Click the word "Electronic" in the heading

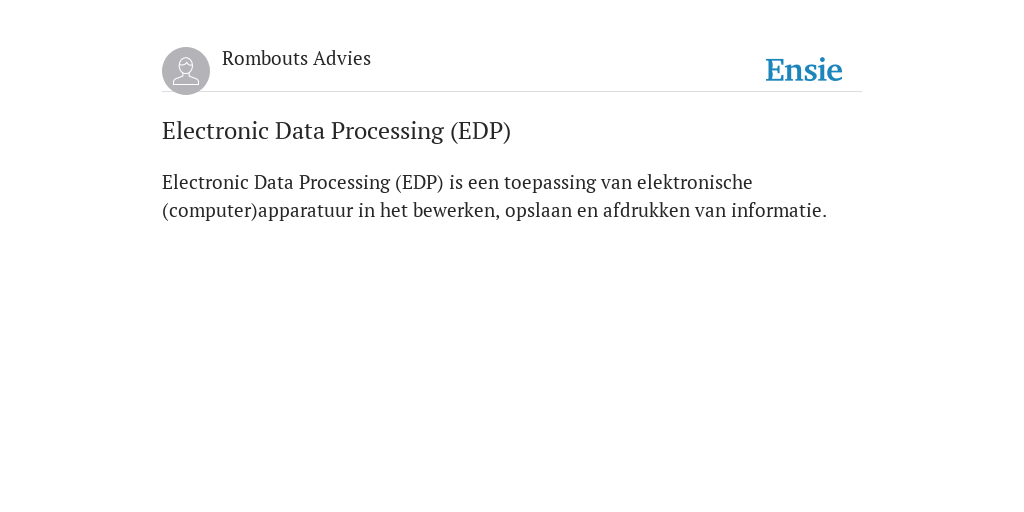(216, 131)
